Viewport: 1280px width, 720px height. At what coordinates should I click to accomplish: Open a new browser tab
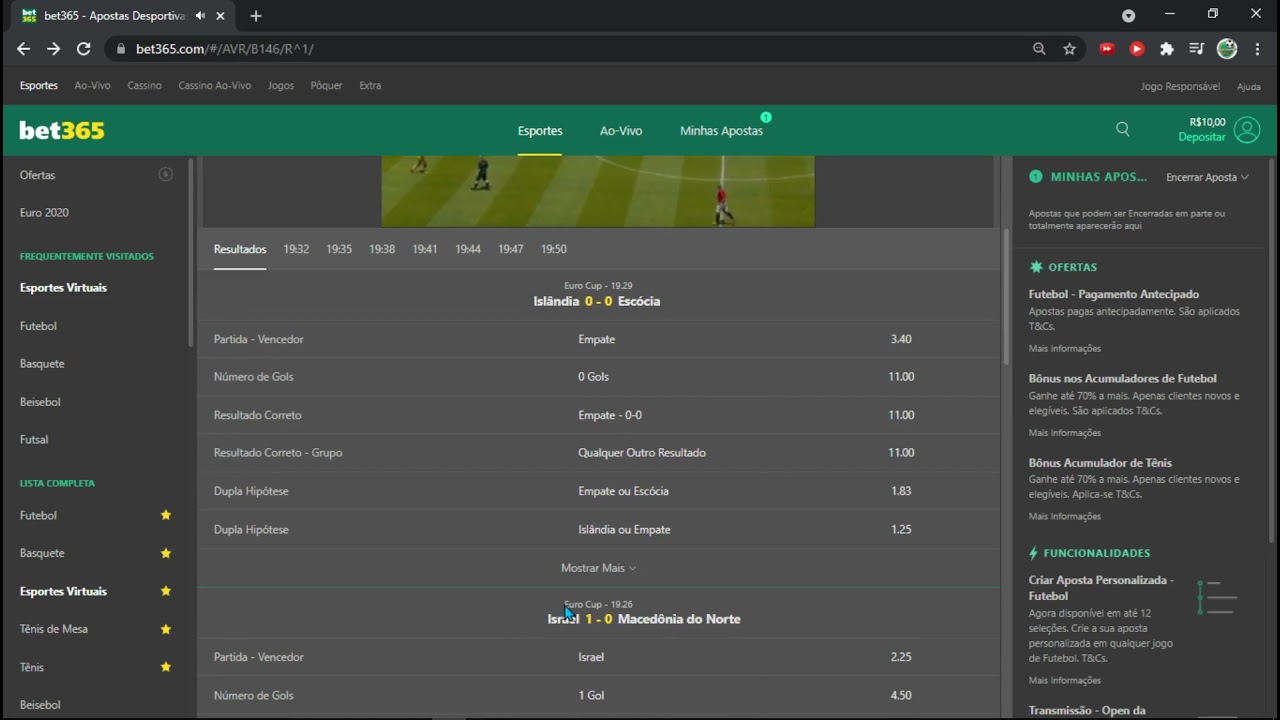click(256, 16)
